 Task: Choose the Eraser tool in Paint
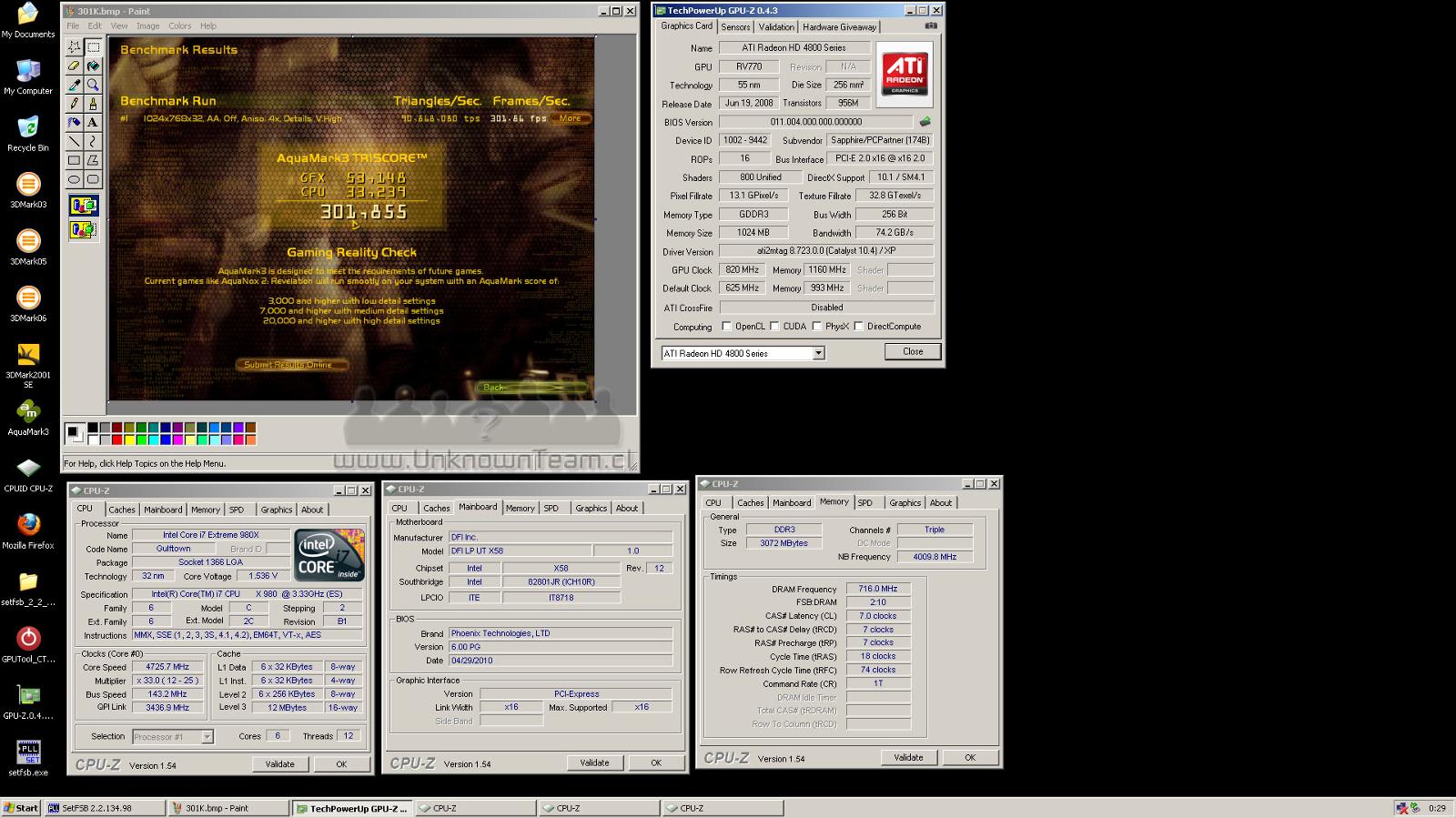75,66
